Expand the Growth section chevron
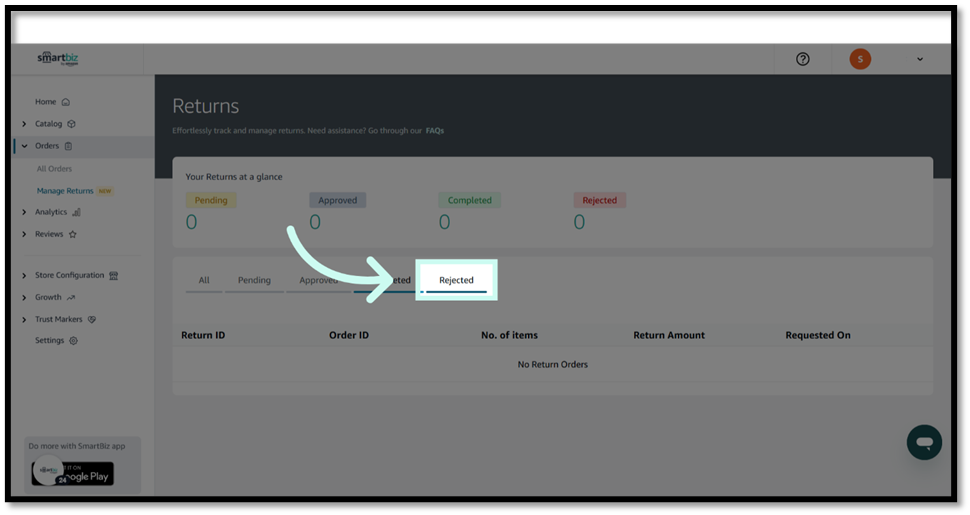Image resolution: width=970 pixels, height=515 pixels. tap(24, 298)
